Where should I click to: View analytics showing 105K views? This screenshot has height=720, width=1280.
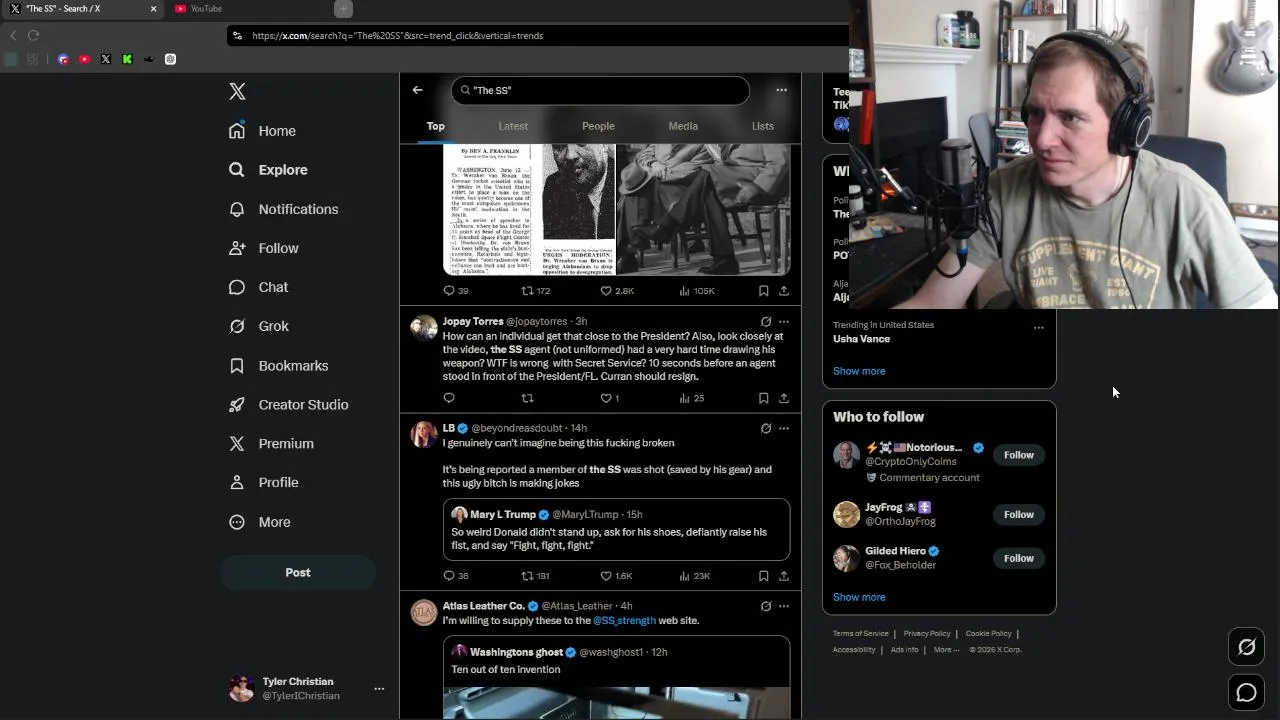click(697, 291)
